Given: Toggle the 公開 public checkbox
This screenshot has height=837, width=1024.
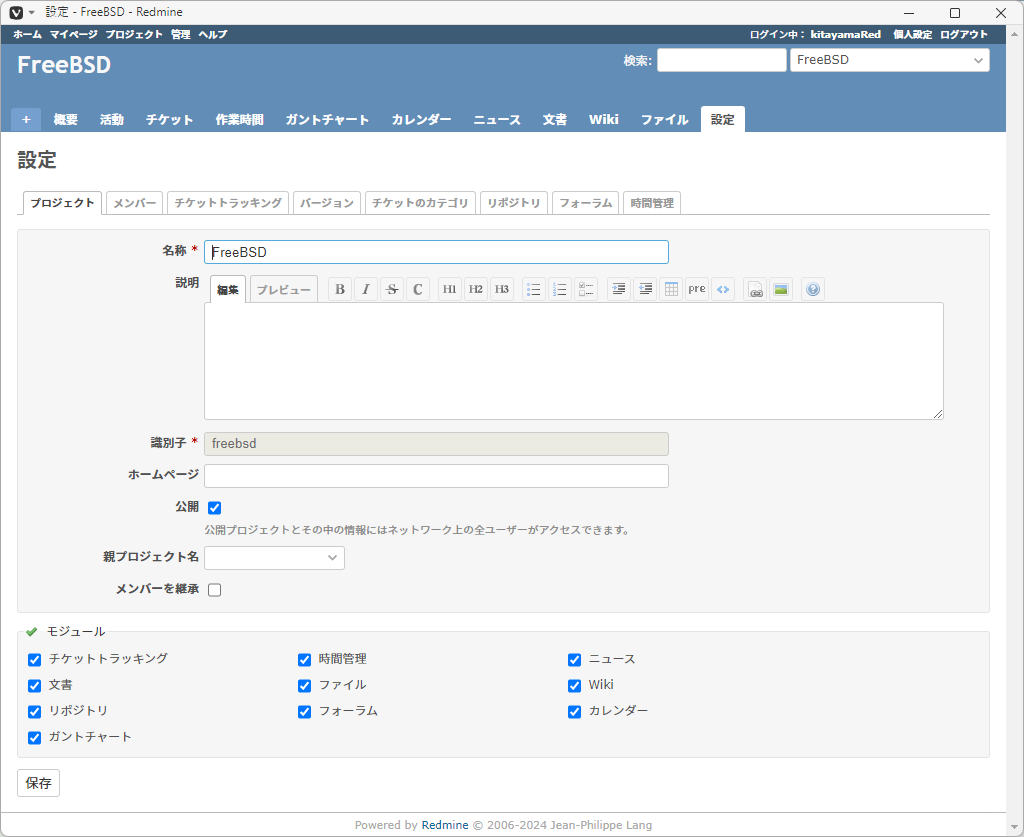Looking at the screenshot, I should click(214, 508).
